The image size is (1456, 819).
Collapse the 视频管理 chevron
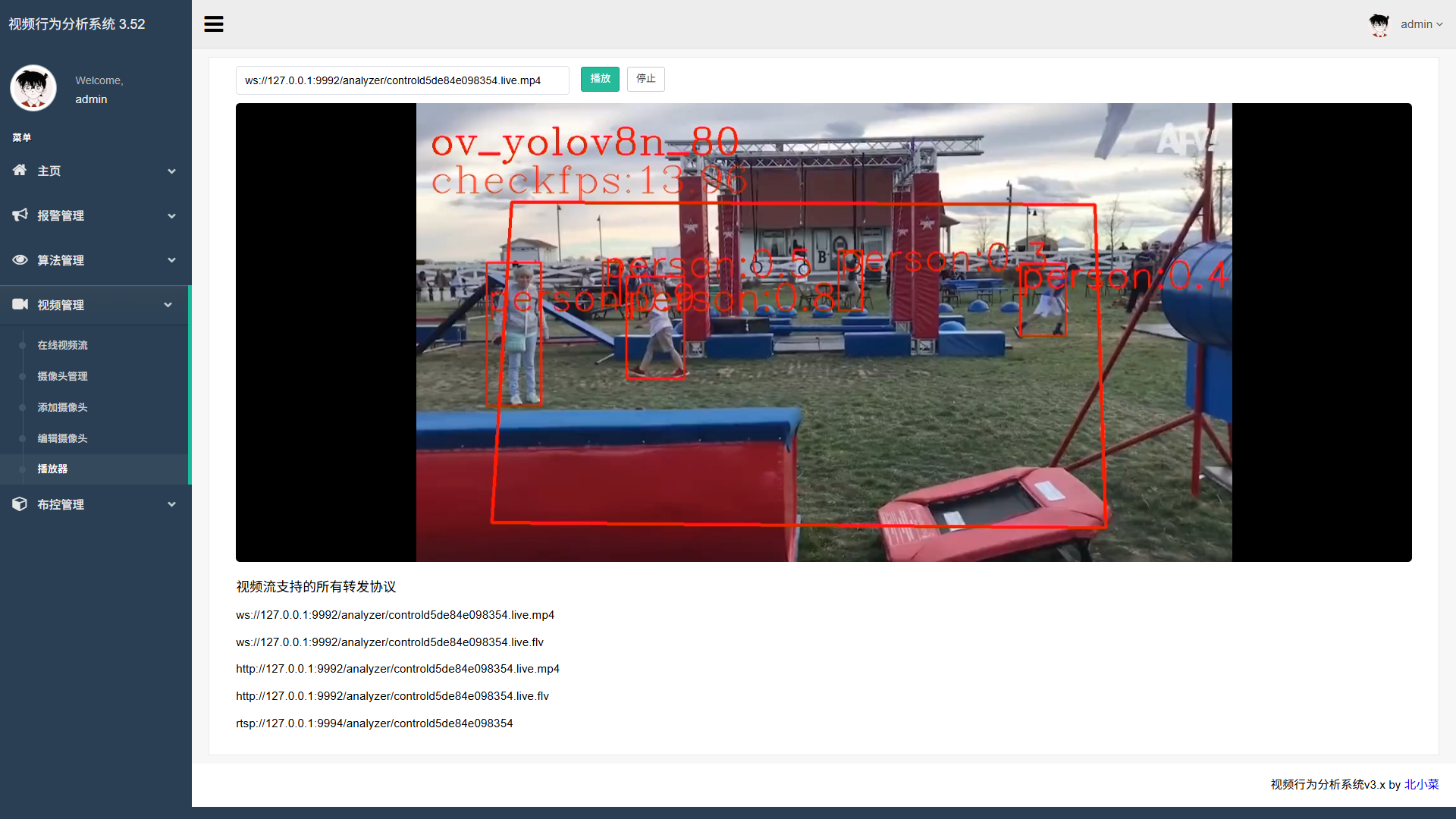click(168, 305)
